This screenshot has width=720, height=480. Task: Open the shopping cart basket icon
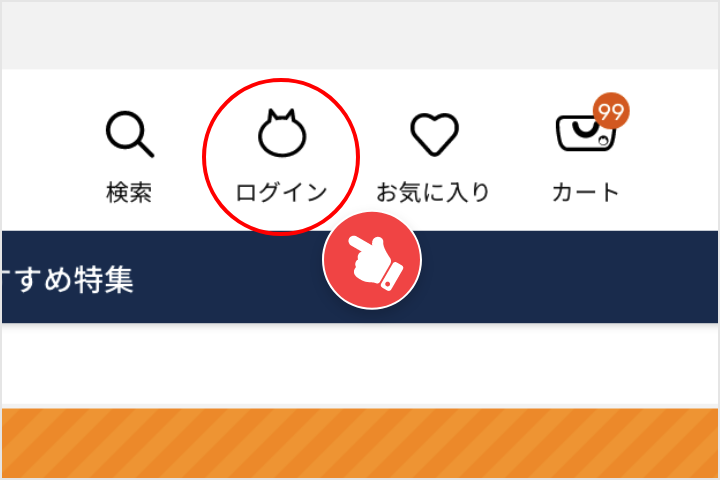point(585,134)
